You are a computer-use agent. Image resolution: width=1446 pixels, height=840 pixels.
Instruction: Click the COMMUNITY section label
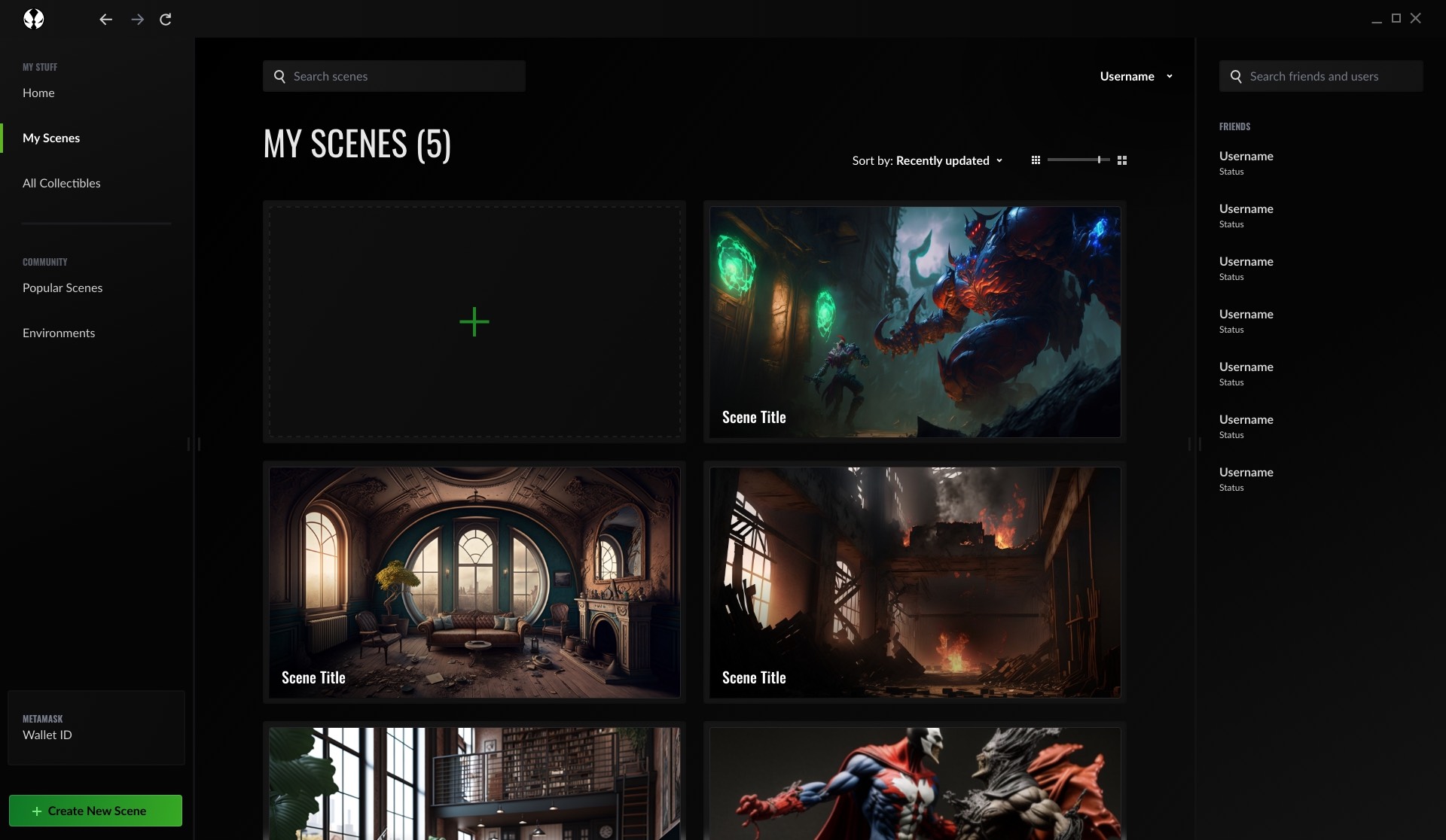[45, 262]
